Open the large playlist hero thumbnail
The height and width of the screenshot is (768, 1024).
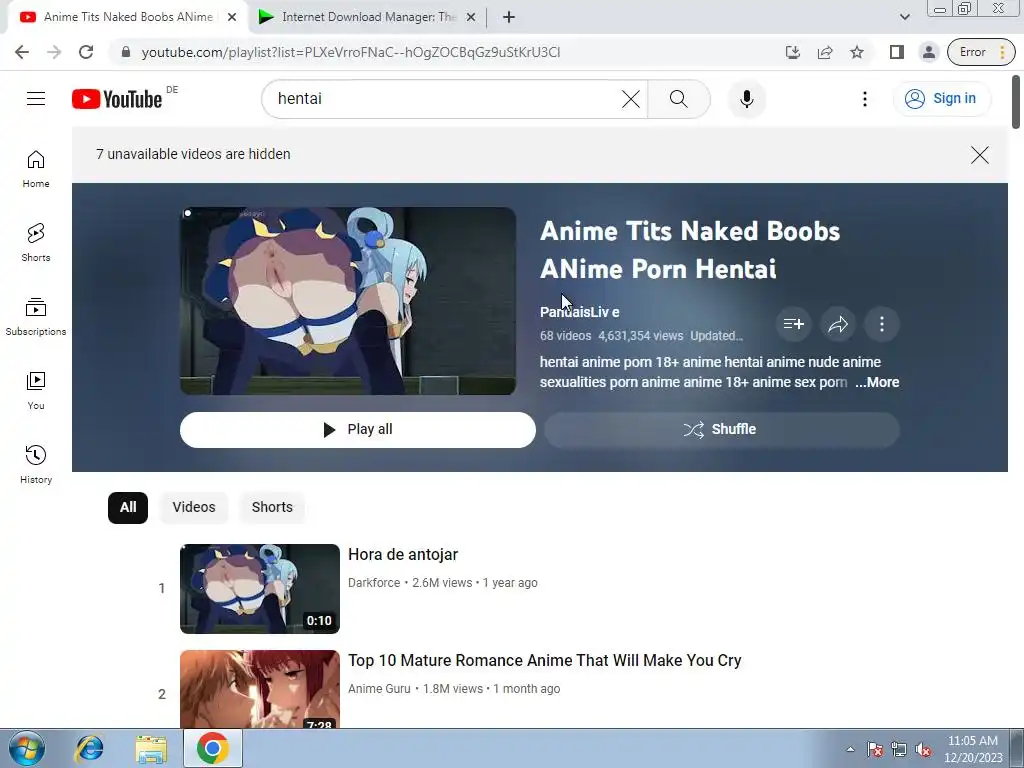coord(348,301)
